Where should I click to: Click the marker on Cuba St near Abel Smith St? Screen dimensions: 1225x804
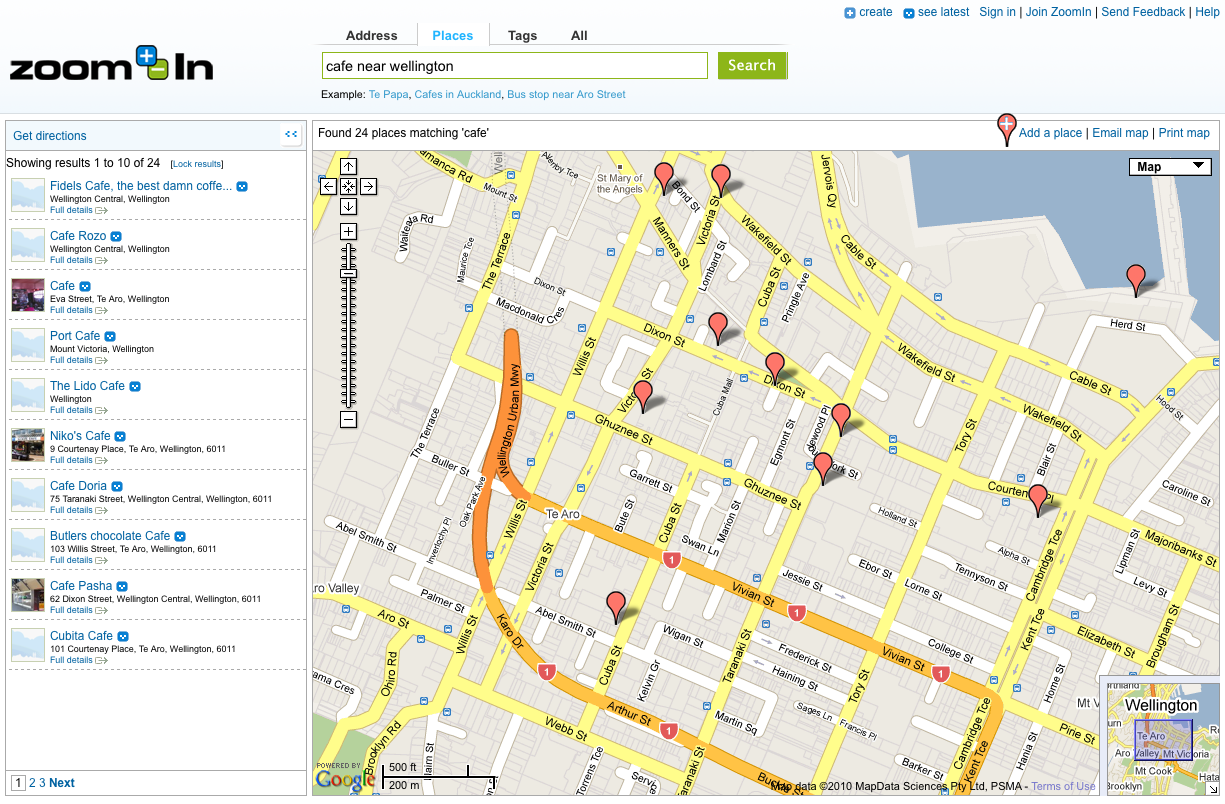(617, 607)
